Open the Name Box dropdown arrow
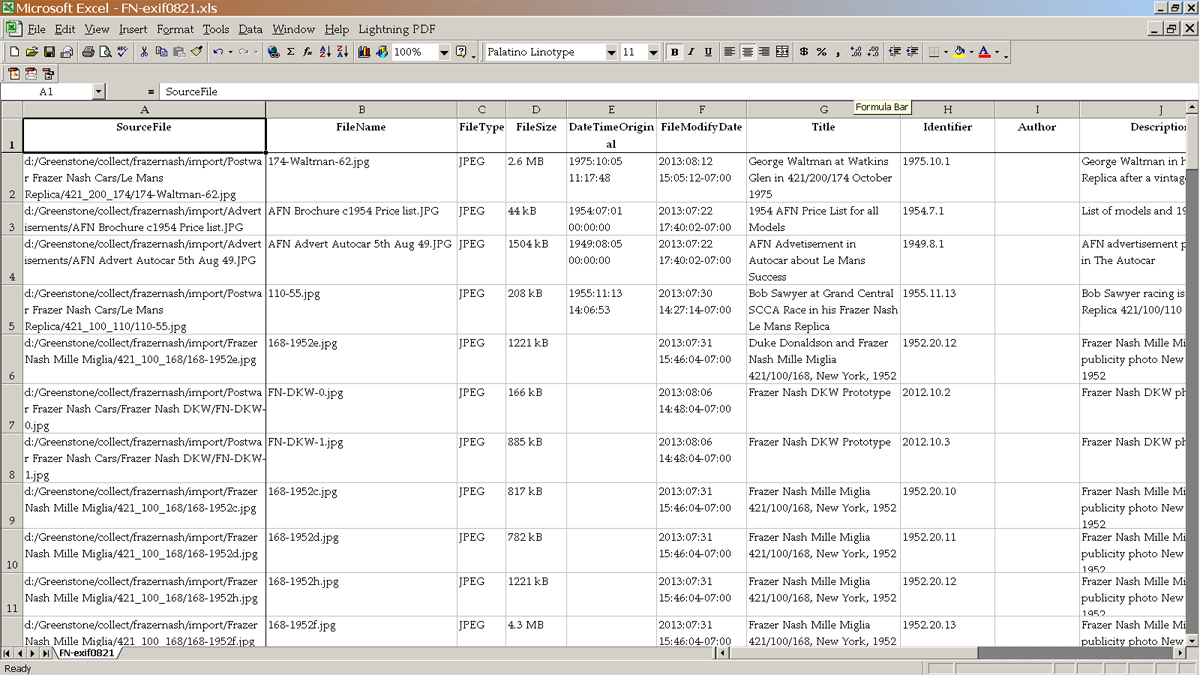Viewport: 1200px width, 675px height. pyautogui.click(x=98, y=91)
